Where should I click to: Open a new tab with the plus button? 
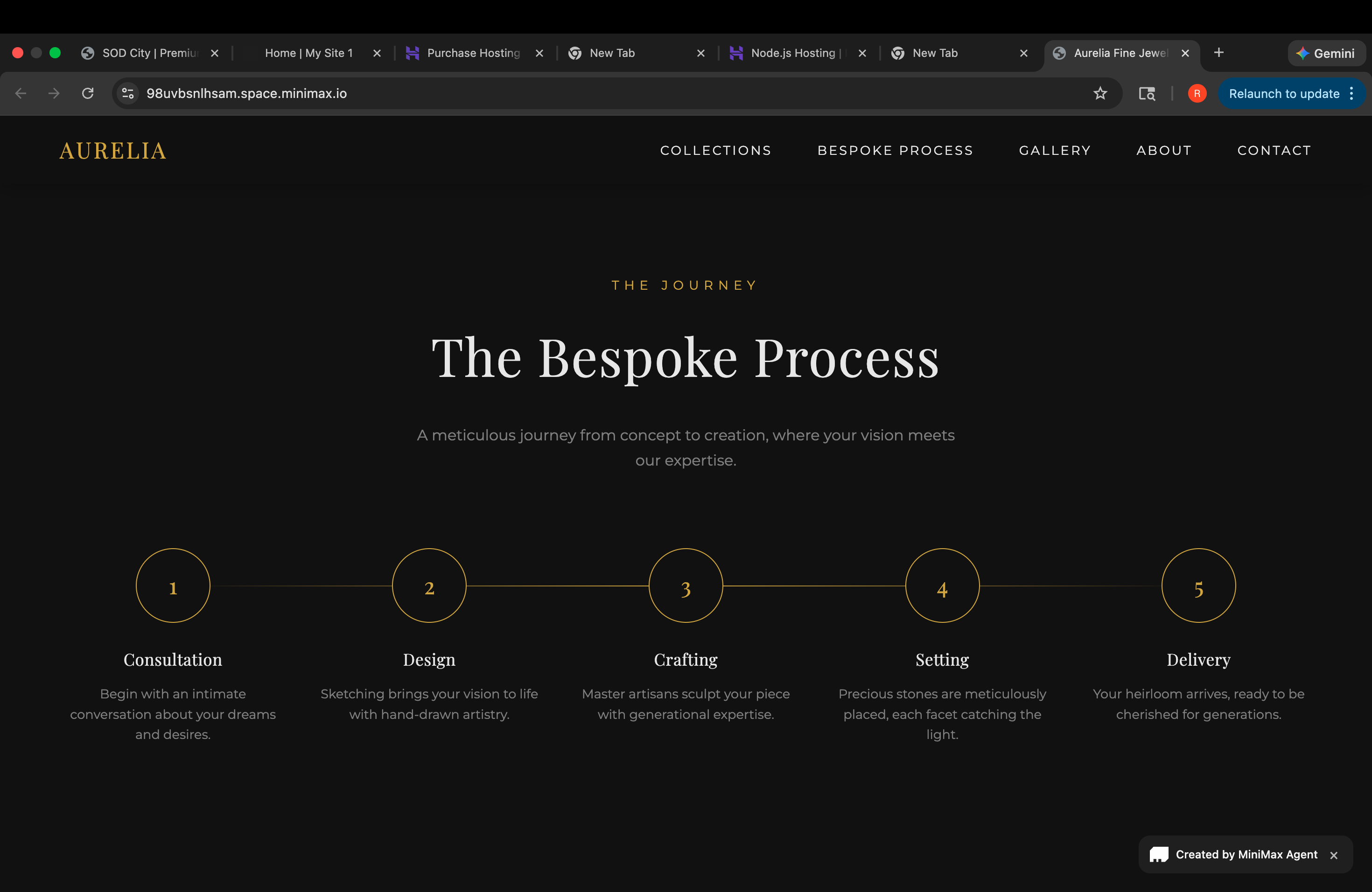tap(1218, 52)
